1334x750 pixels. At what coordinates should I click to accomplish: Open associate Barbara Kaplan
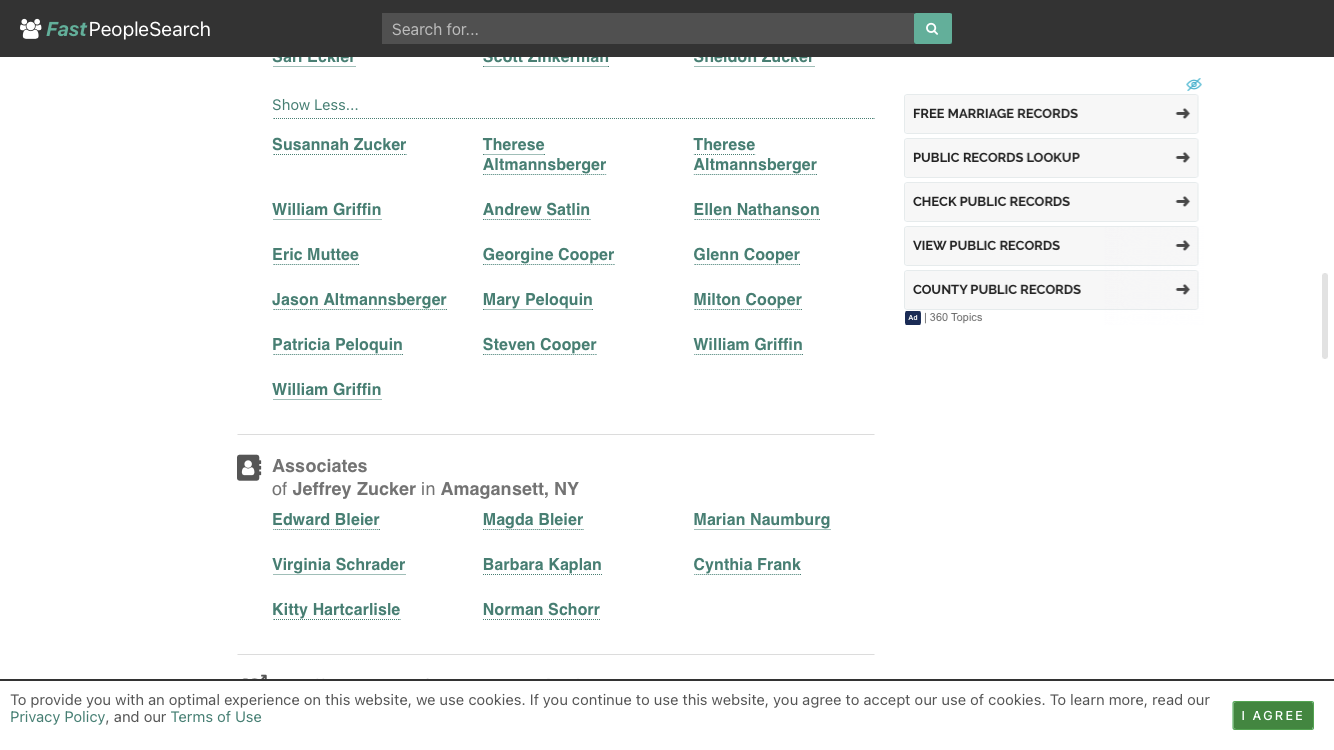[542, 564]
